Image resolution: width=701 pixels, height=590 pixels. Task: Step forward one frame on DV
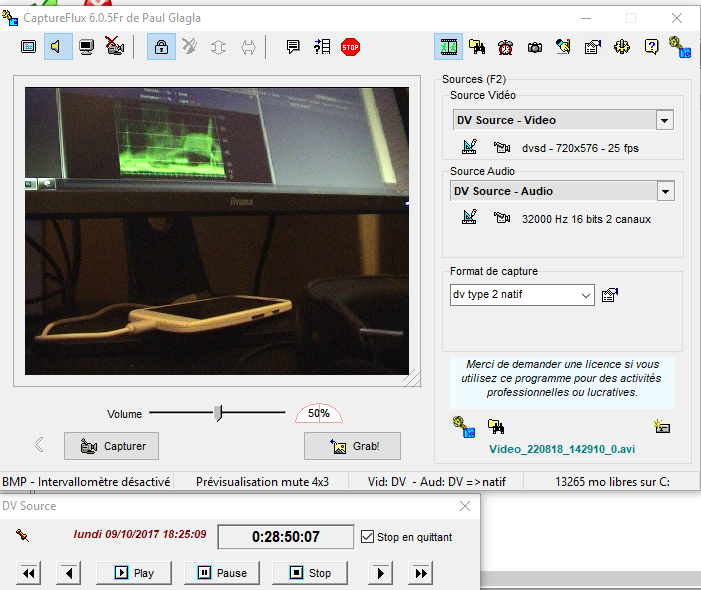[x=380, y=573]
